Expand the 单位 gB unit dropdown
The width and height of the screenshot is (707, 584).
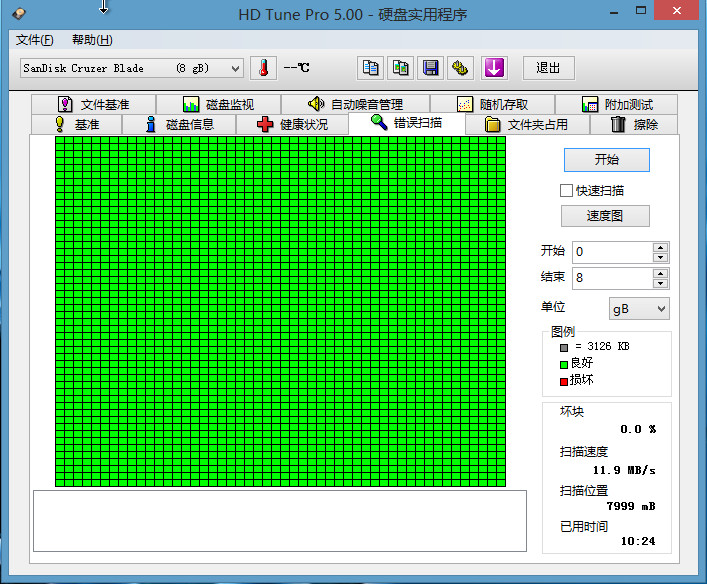click(x=639, y=309)
